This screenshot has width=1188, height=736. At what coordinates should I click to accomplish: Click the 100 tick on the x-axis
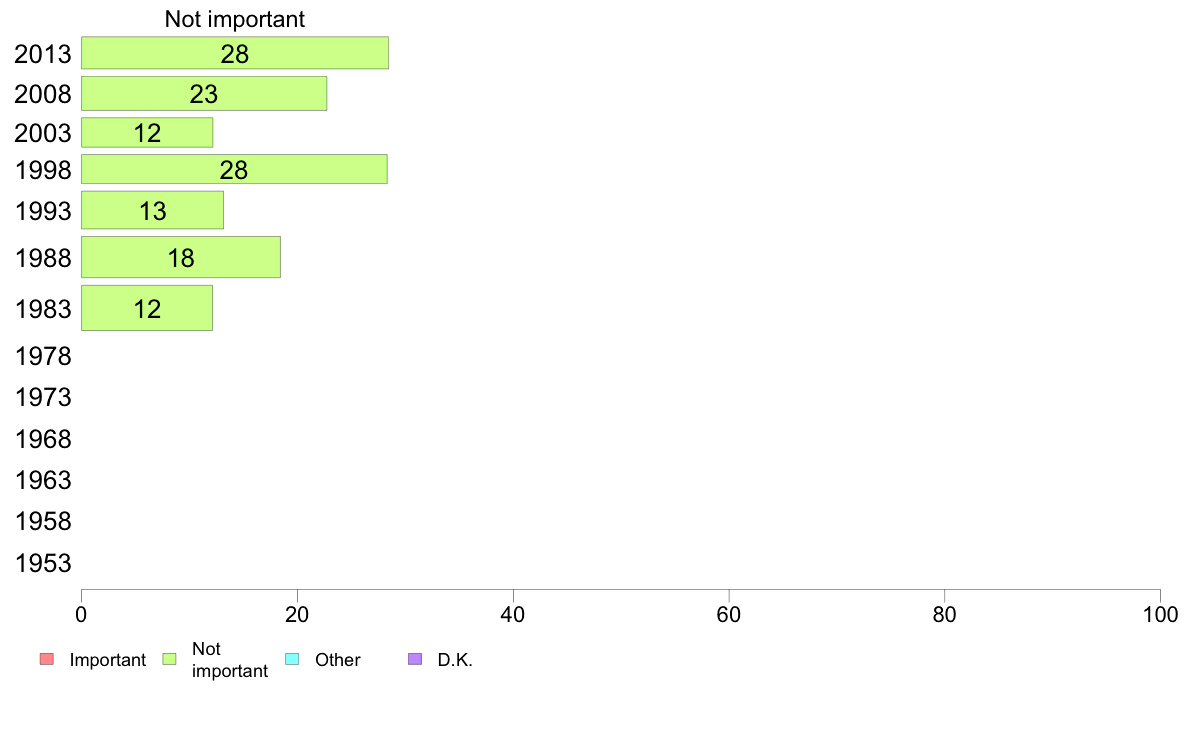[x=1160, y=614]
